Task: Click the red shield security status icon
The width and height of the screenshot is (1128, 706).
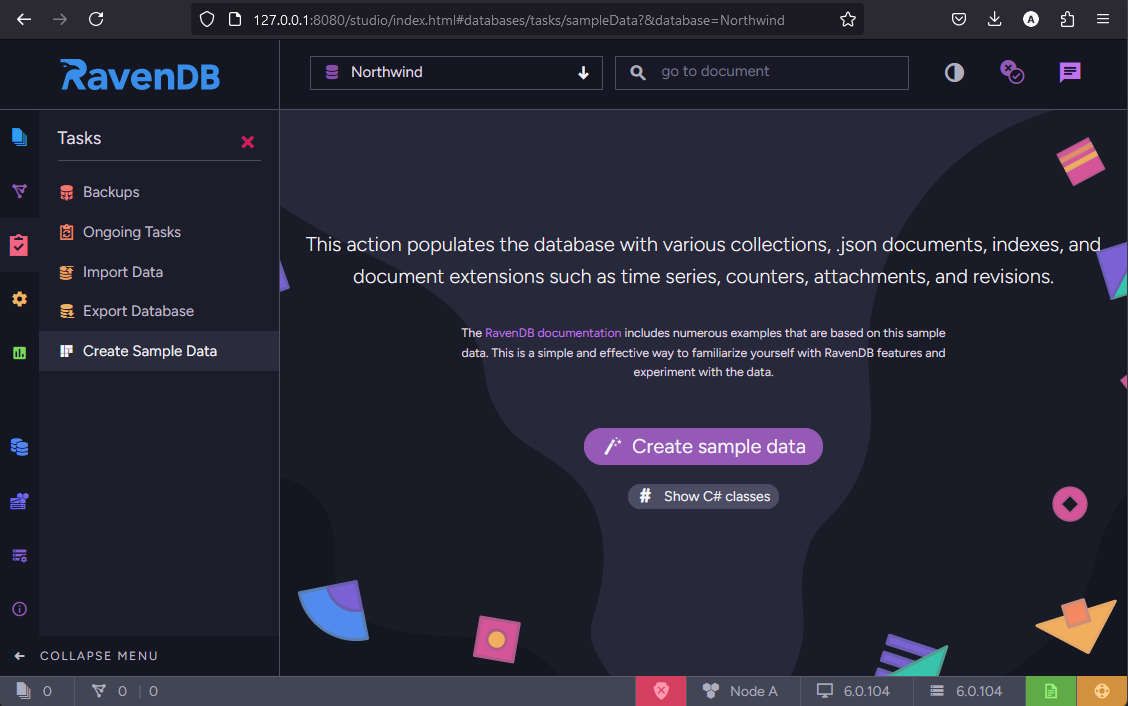Action: tap(661, 691)
